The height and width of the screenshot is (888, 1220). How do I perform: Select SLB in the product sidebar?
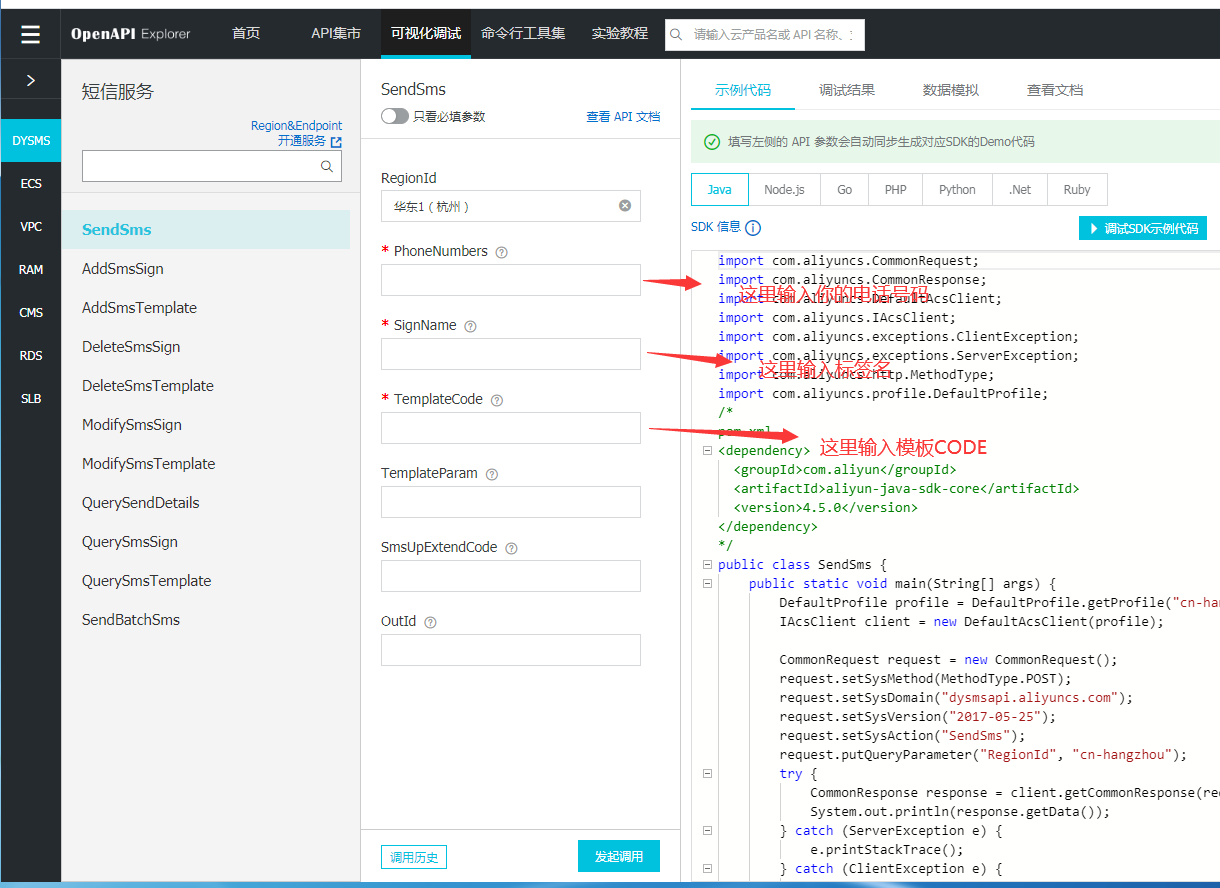(x=30, y=399)
